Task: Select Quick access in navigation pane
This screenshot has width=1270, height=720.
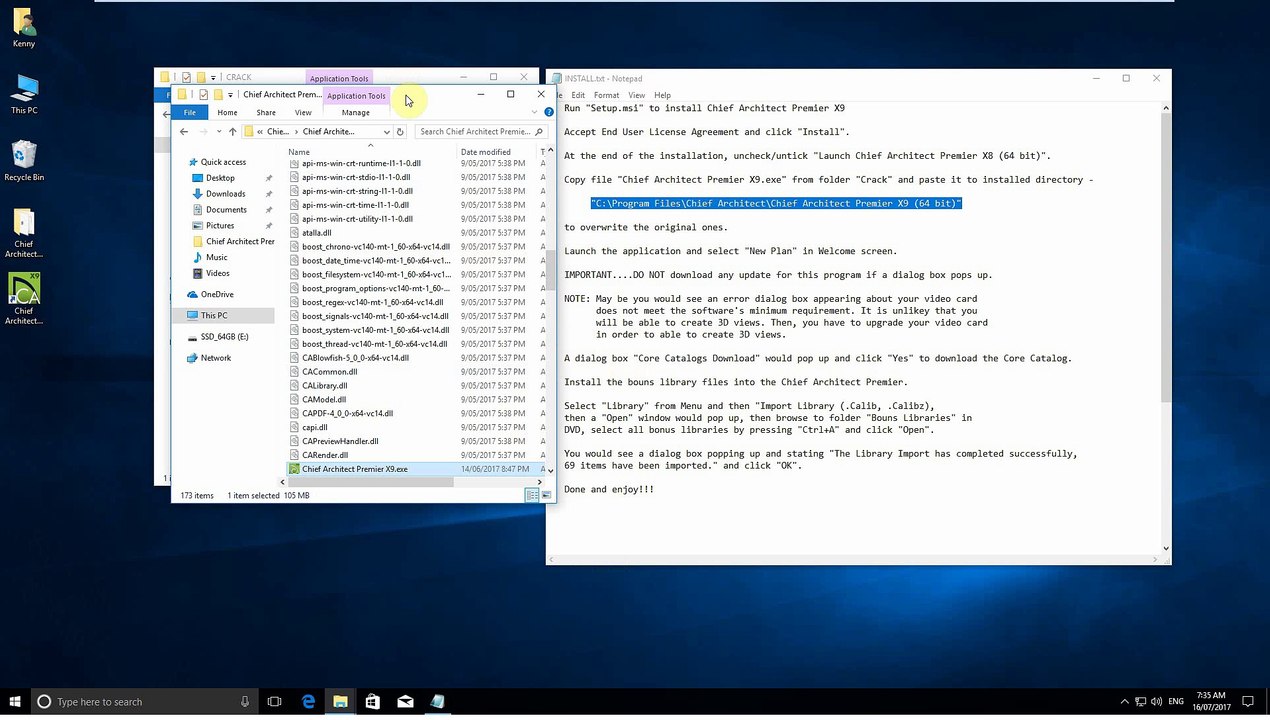Action: coord(223,162)
